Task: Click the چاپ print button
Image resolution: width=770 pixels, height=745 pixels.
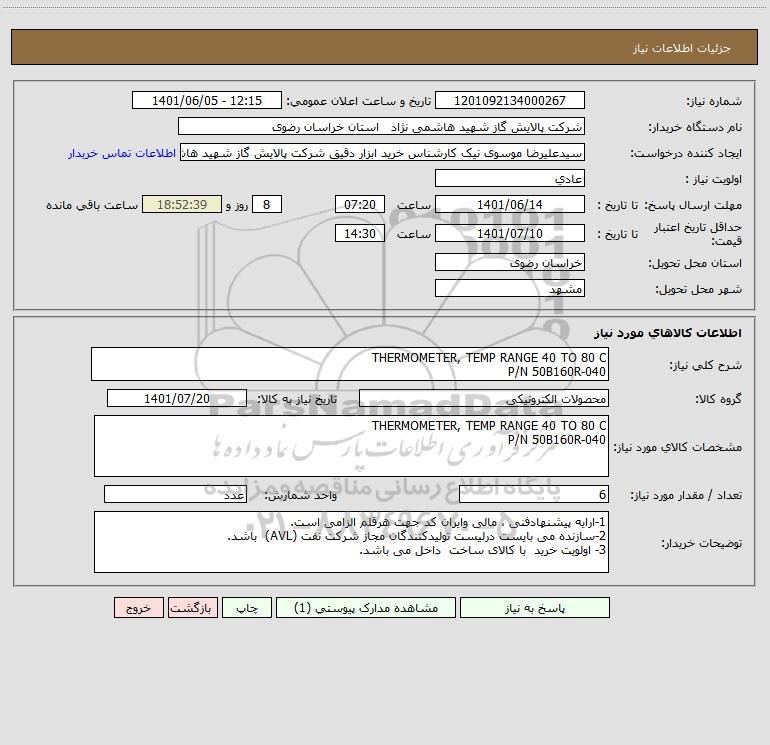Action: 247,607
